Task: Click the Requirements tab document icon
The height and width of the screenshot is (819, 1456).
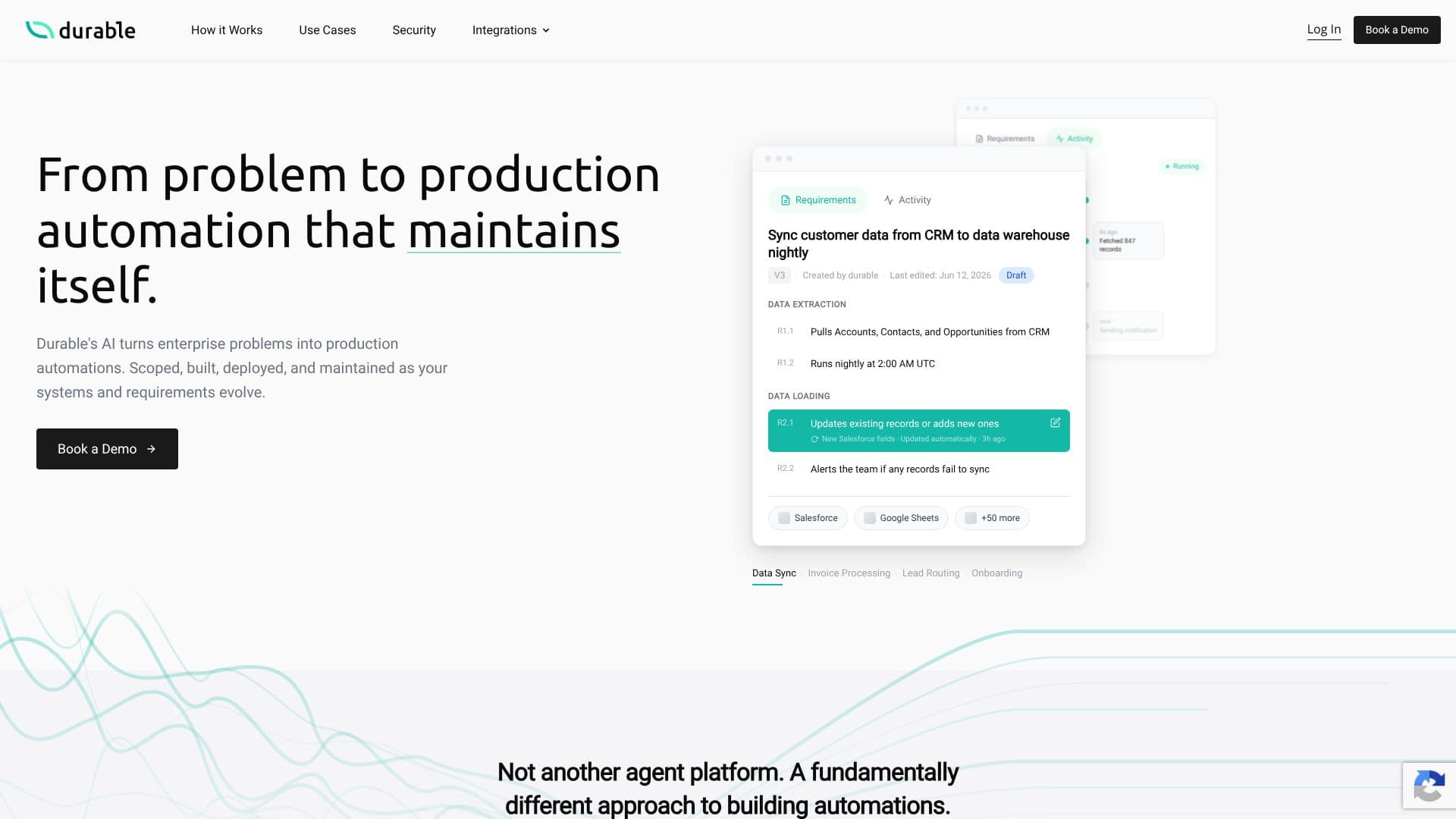Action: coord(786,200)
